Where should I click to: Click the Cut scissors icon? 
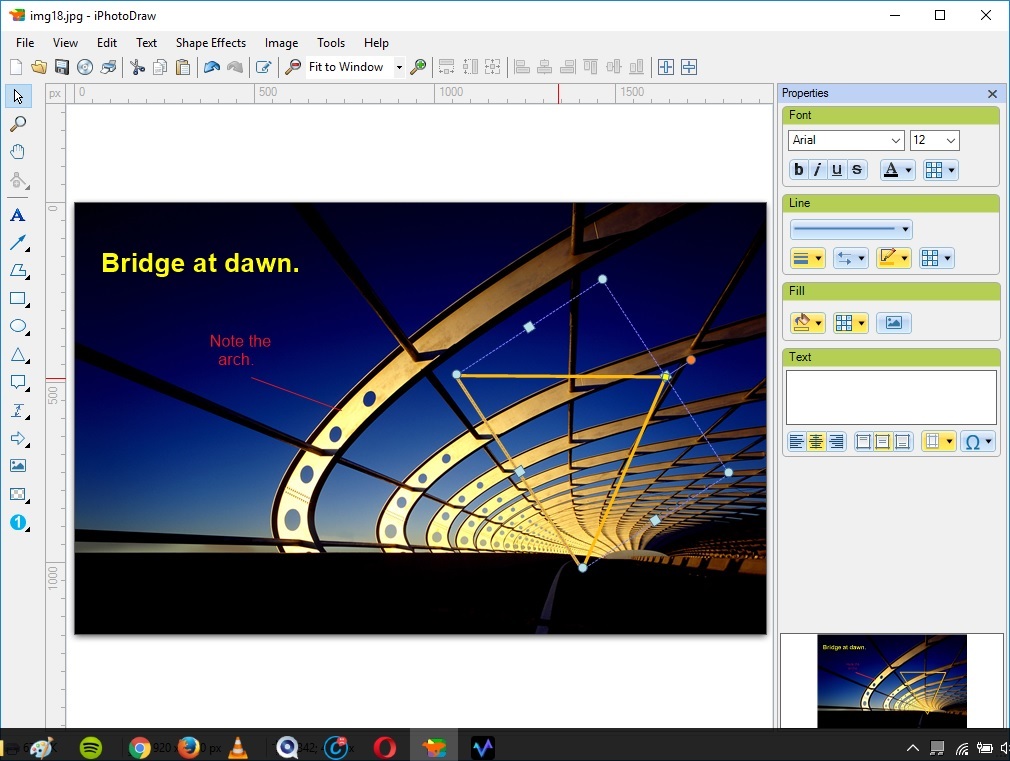click(x=137, y=67)
